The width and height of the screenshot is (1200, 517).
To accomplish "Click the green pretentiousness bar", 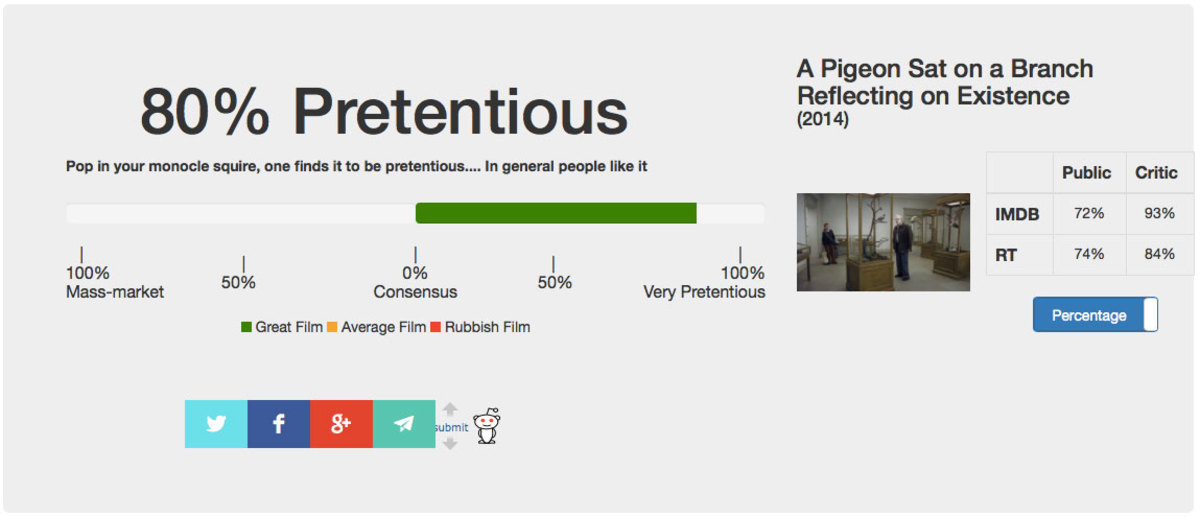I will tap(555, 213).
